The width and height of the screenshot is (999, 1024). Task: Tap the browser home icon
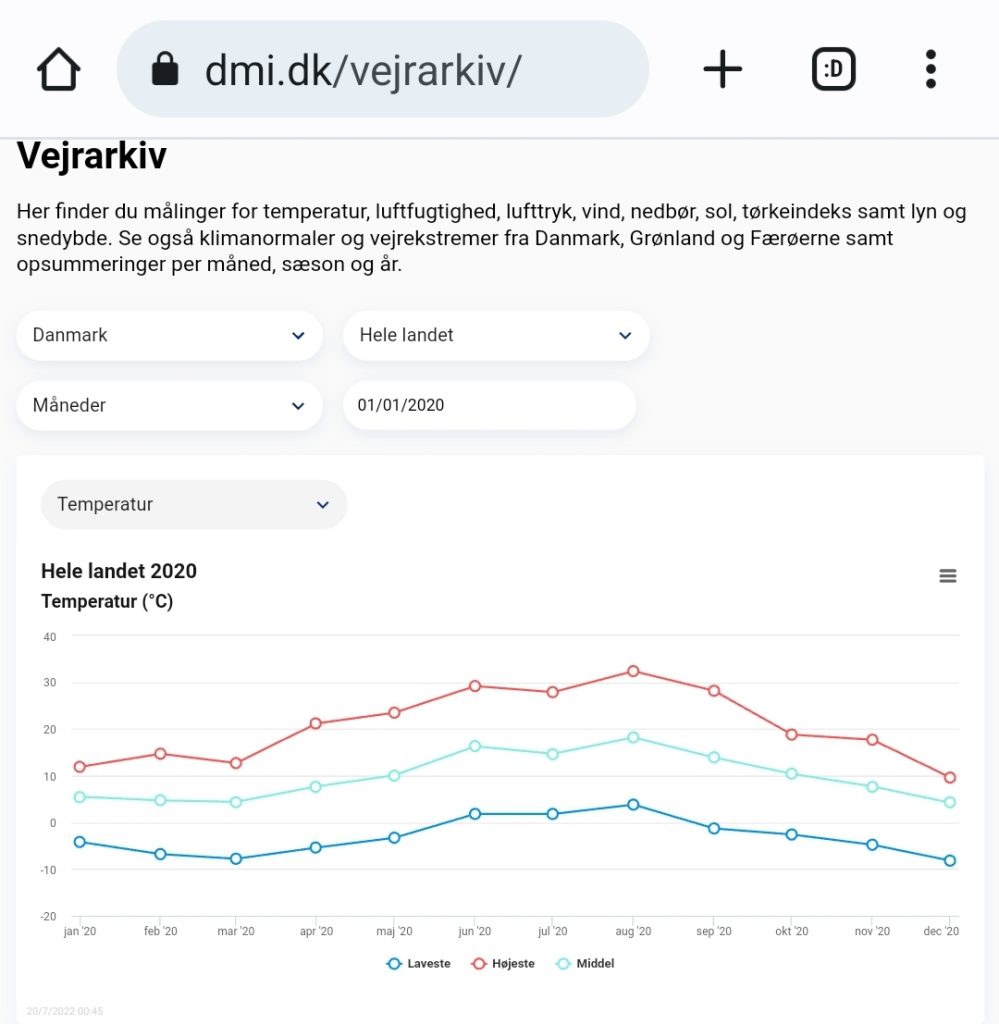click(x=59, y=69)
